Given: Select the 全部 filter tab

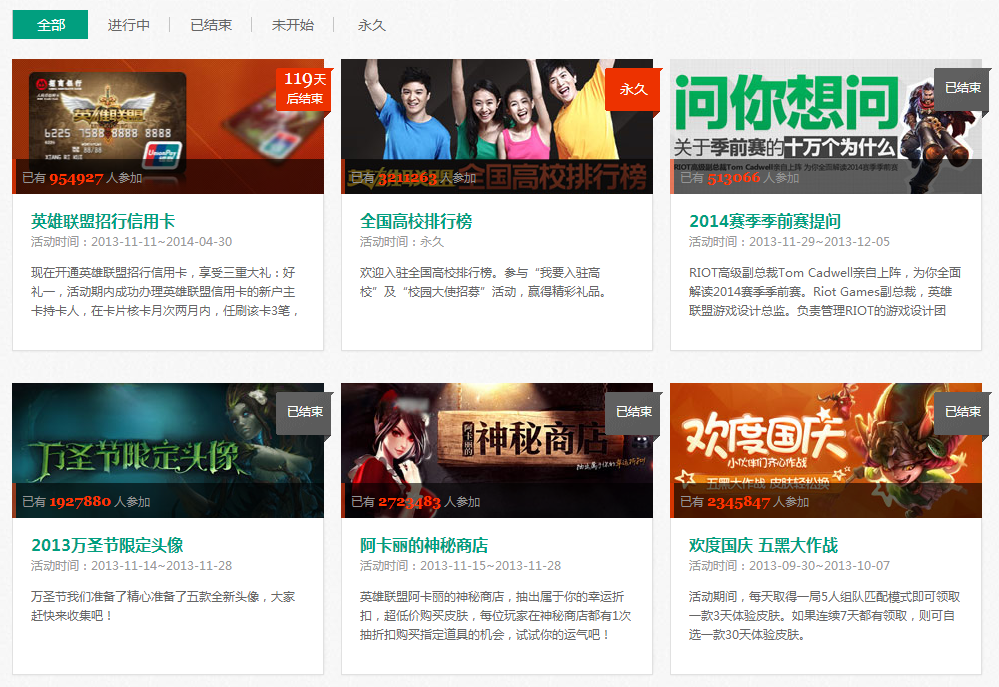Looking at the screenshot, I should point(50,25).
